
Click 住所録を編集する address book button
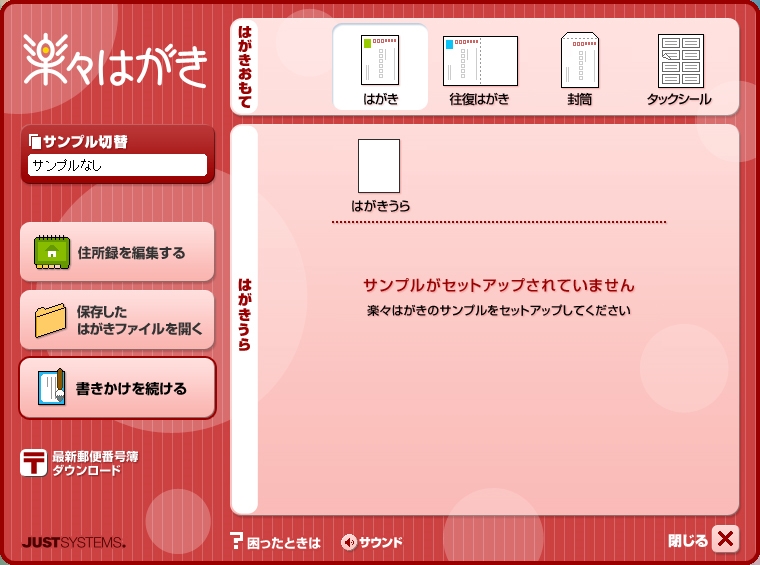pyautogui.click(x=117, y=252)
